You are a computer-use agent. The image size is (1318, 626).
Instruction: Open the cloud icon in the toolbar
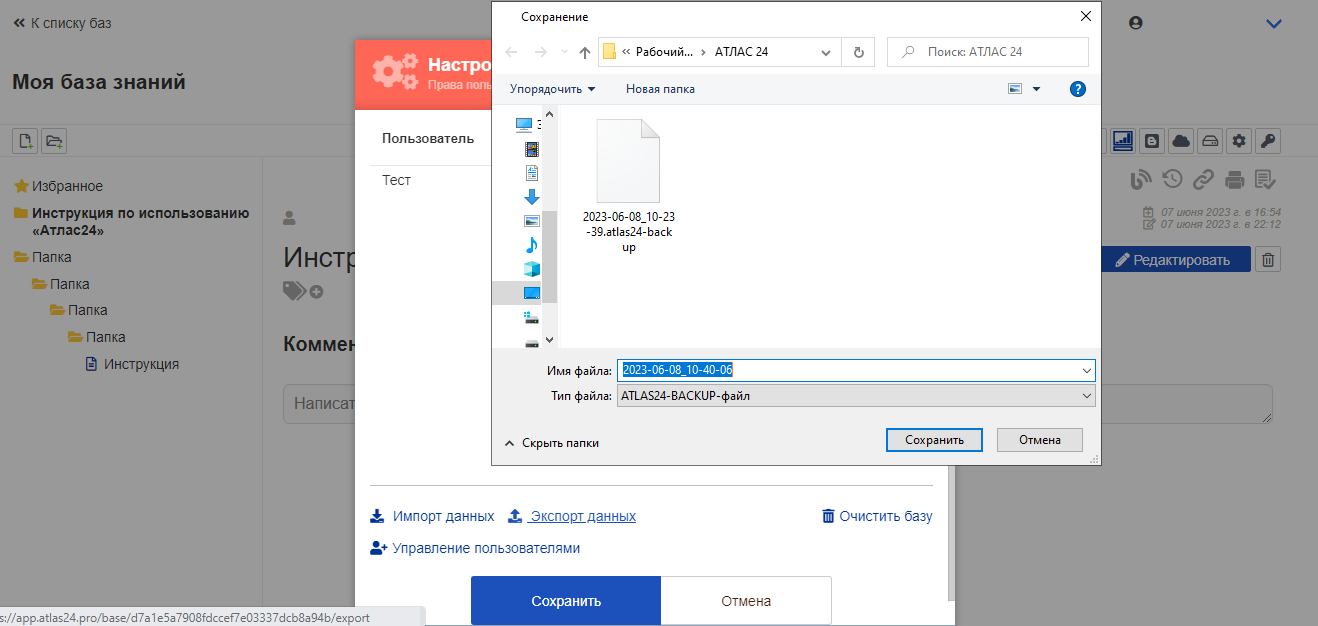click(x=1181, y=141)
